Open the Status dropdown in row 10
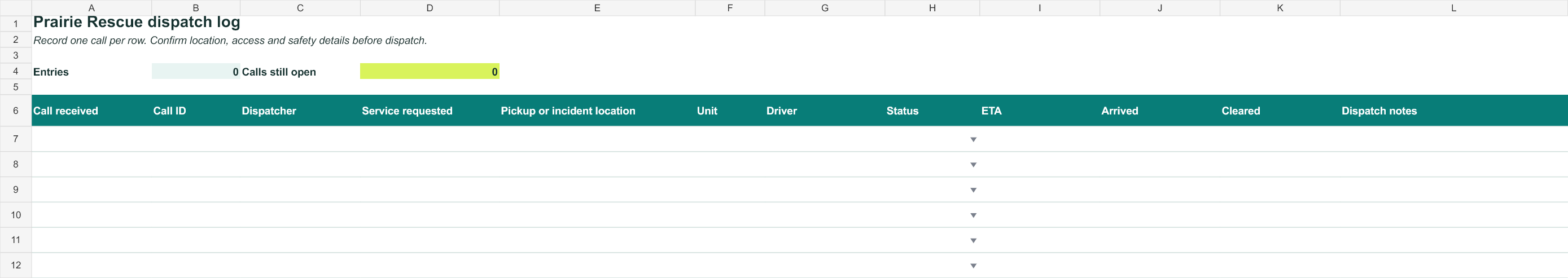This screenshot has width=1568, height=278. coord(973,215)
